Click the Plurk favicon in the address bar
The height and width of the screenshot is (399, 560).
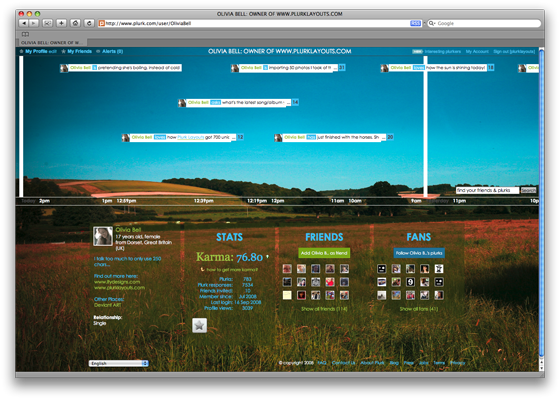101,24
